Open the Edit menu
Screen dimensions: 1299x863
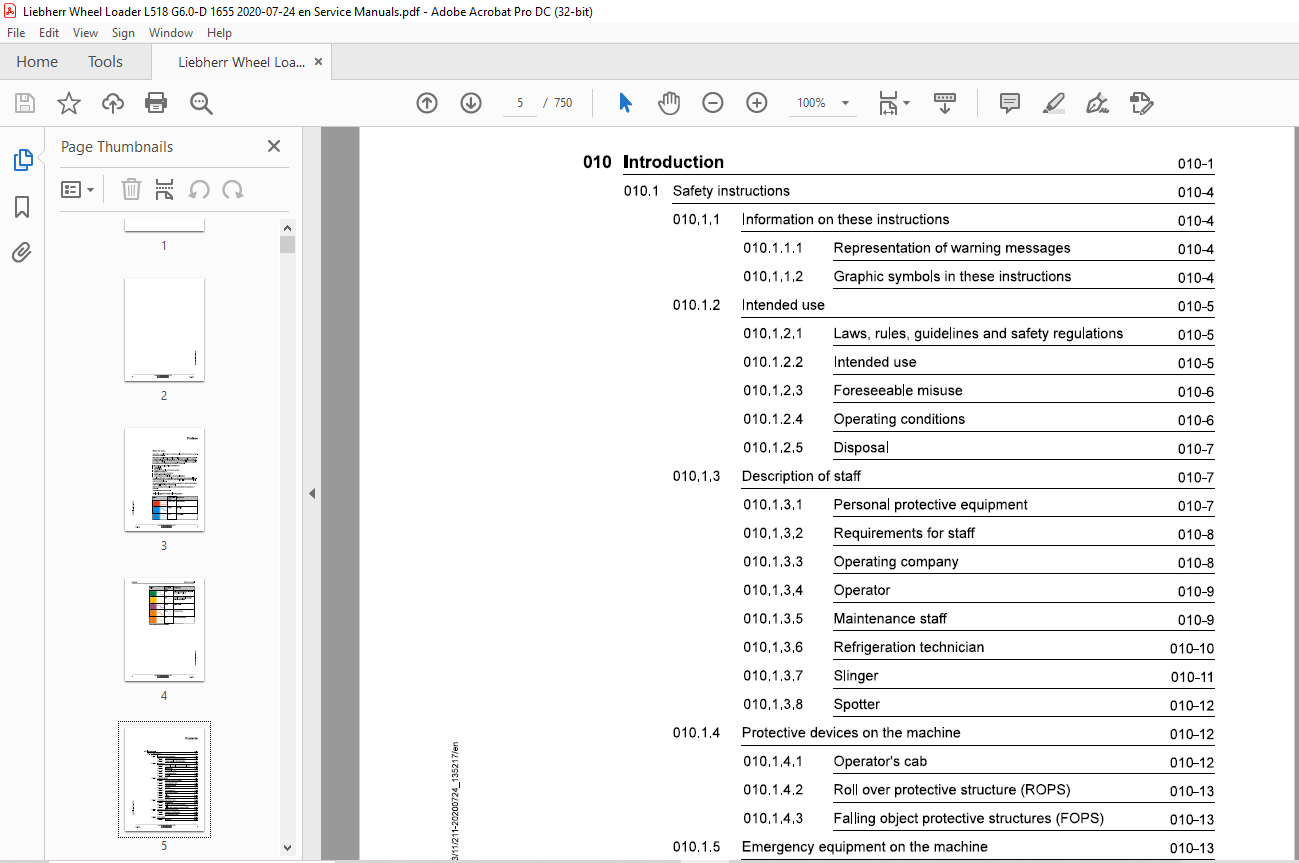49,33
